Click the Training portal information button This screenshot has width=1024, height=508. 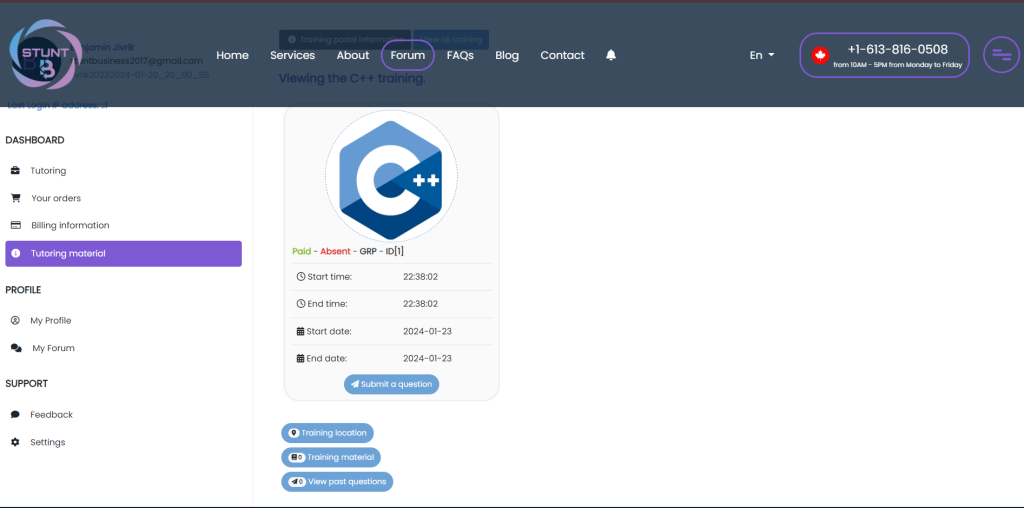(345, 40)
